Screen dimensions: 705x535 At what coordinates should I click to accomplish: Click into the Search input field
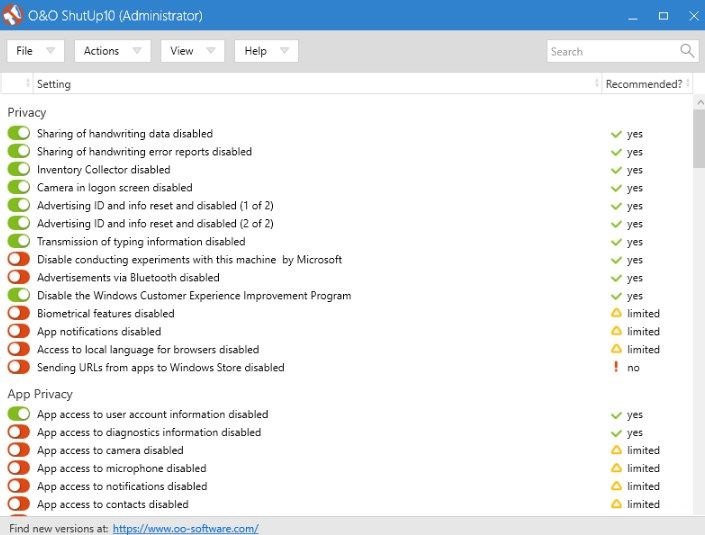pos(610,51)
